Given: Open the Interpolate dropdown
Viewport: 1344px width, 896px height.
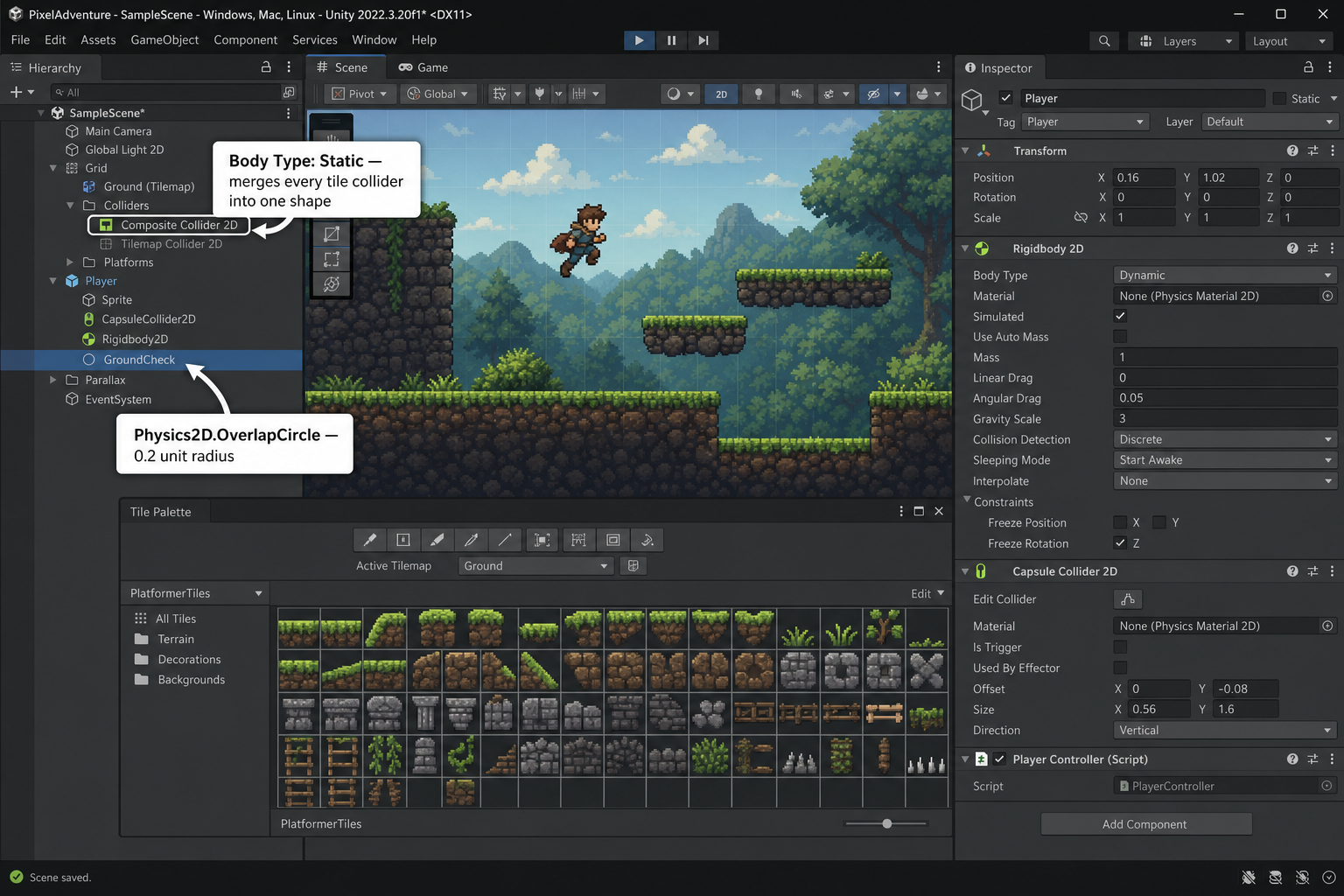Looking at the screenshot, I should click(x=1225, y=481).
